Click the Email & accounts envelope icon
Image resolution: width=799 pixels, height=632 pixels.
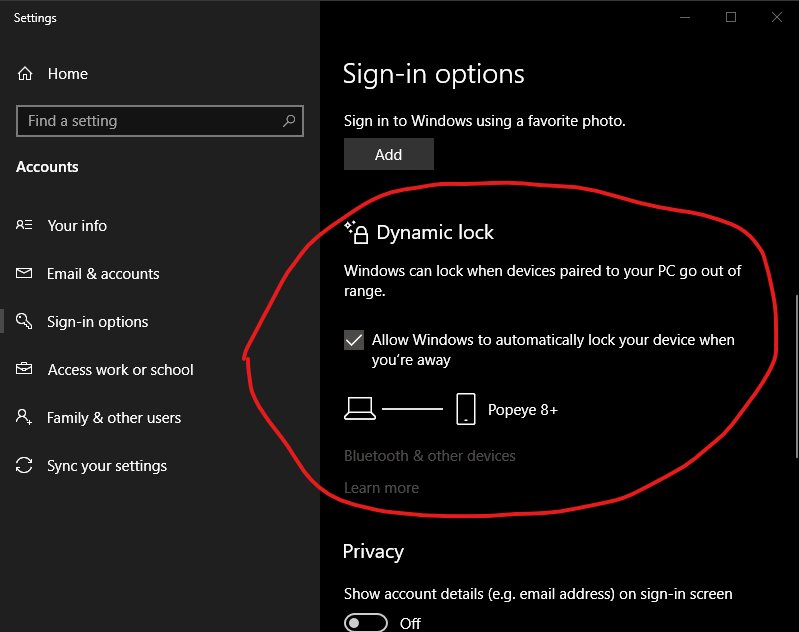pyautogui.click(x=24, y=273)
